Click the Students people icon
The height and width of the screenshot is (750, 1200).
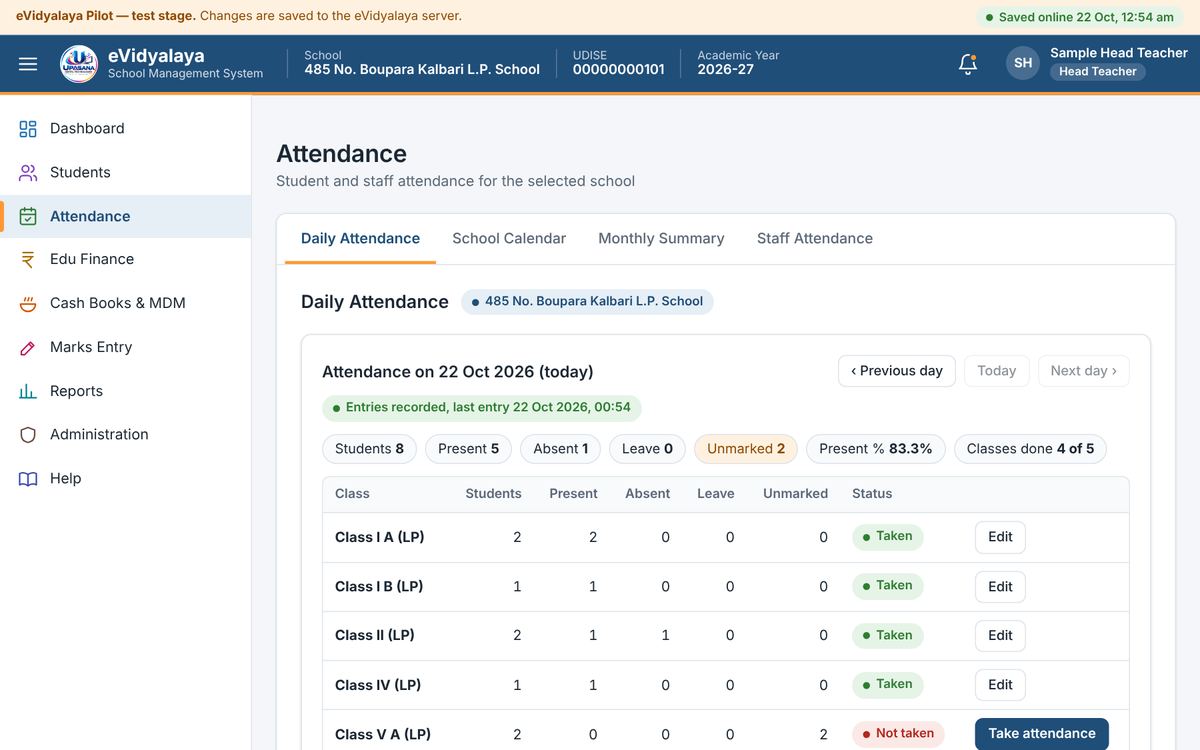pyautogui.click(x=28, y=172)
